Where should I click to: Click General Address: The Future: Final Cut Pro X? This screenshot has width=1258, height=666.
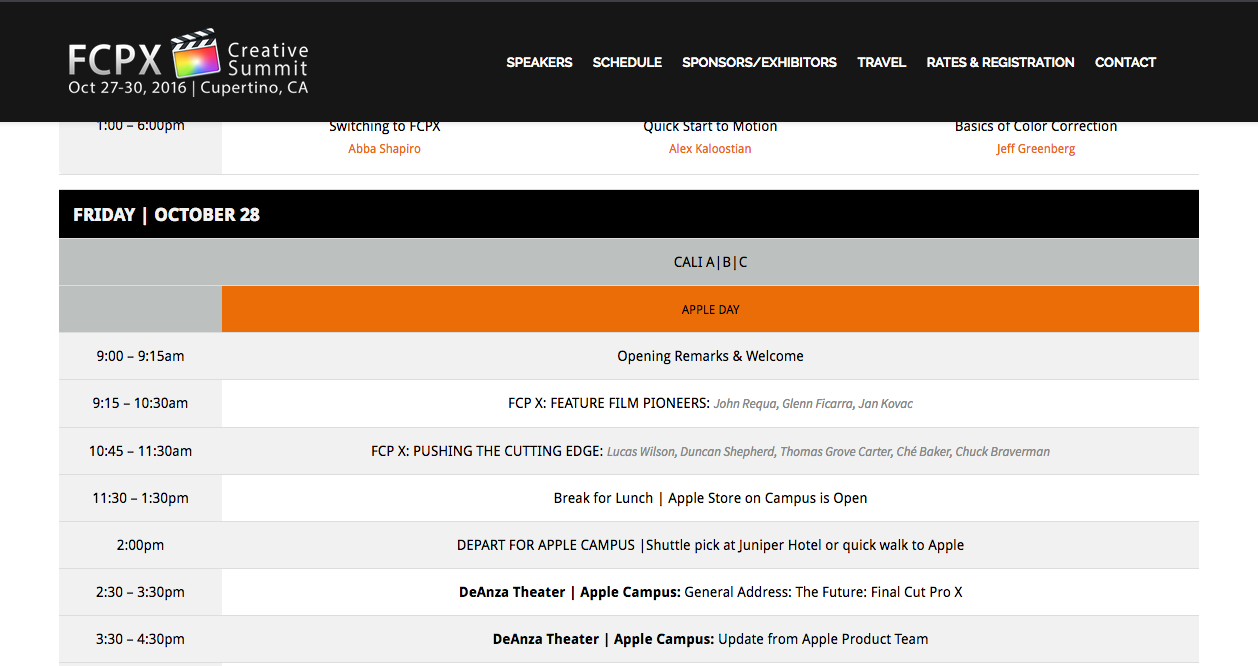(x=823, y=592)
